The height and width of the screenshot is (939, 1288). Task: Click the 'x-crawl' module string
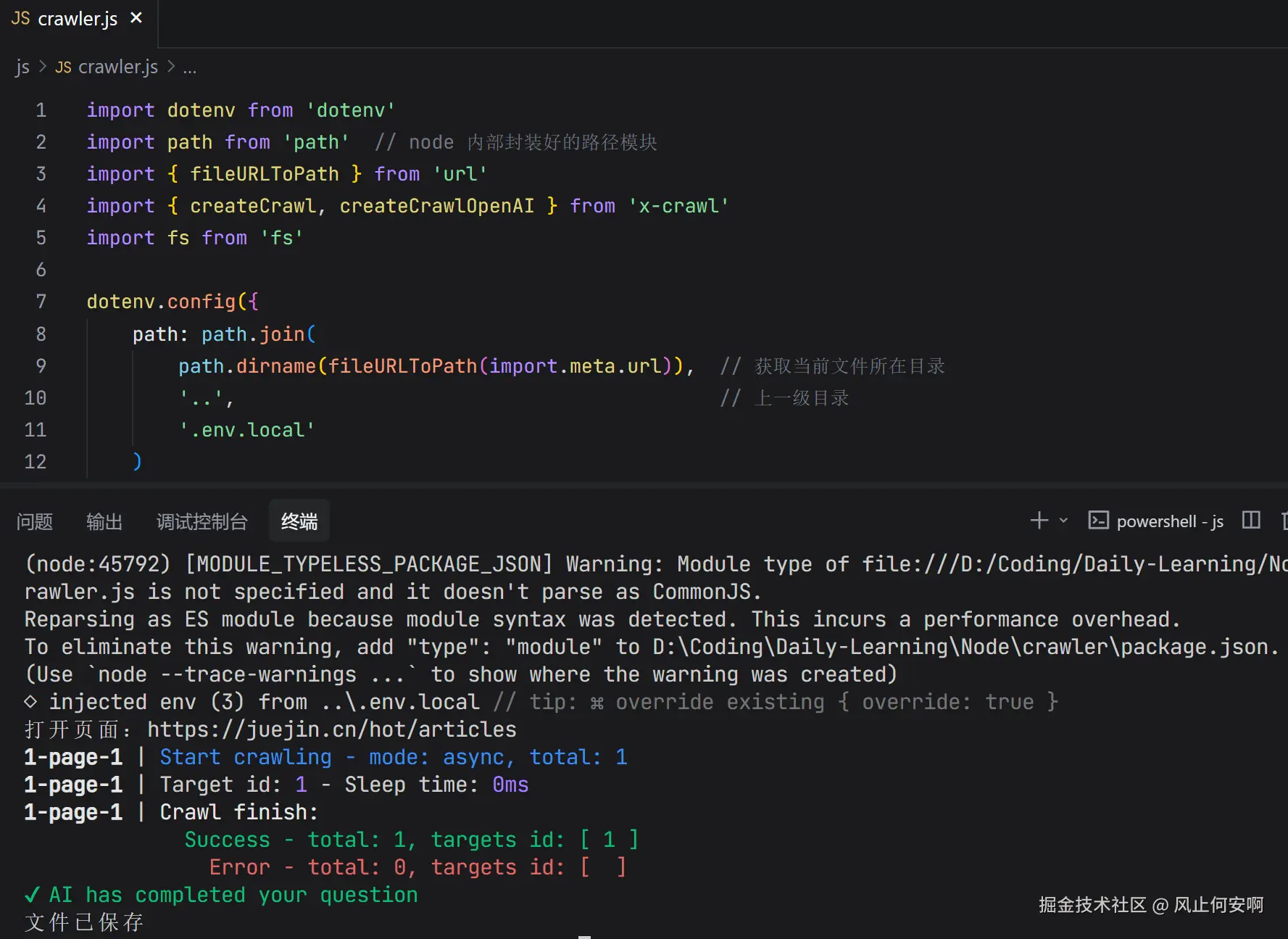tap(678, 206)
